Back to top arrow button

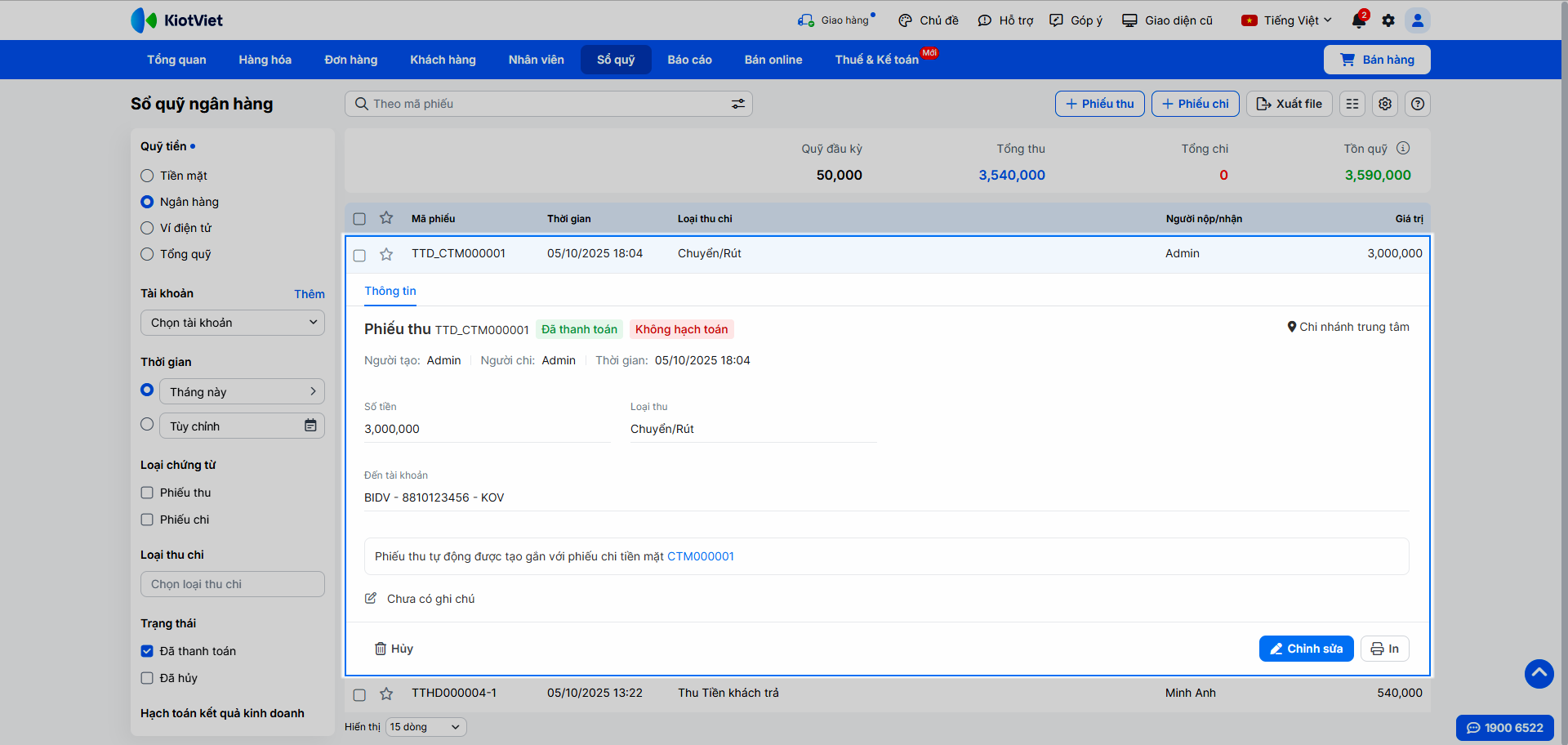pos(1539,674)
